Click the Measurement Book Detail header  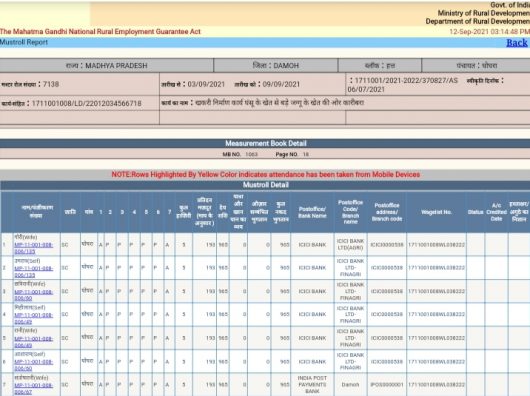[x=265, y=143]
